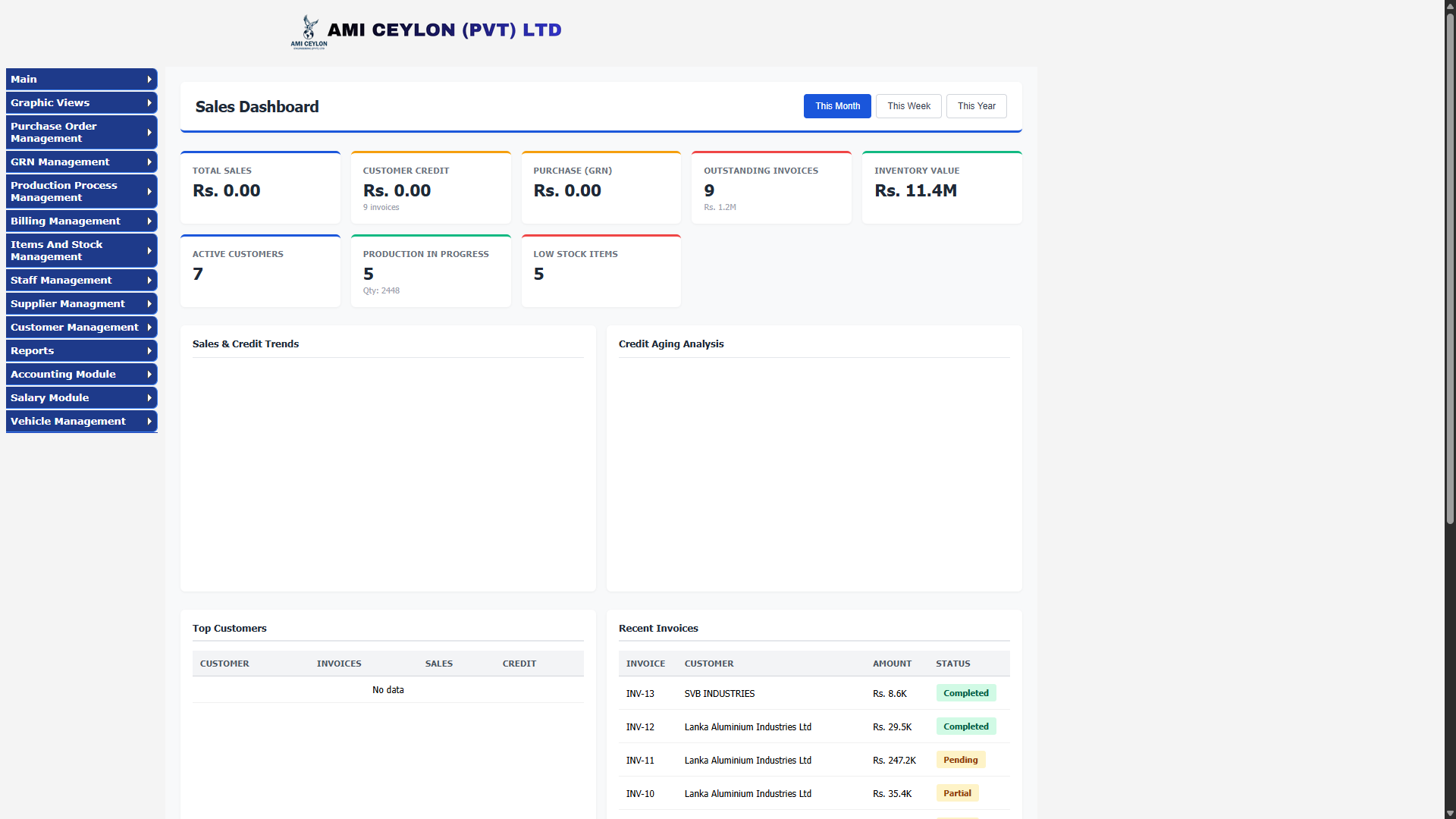Open the Vehicle Management menu
The width and height of the screenshot is (1456, 819).
[82, 422]
